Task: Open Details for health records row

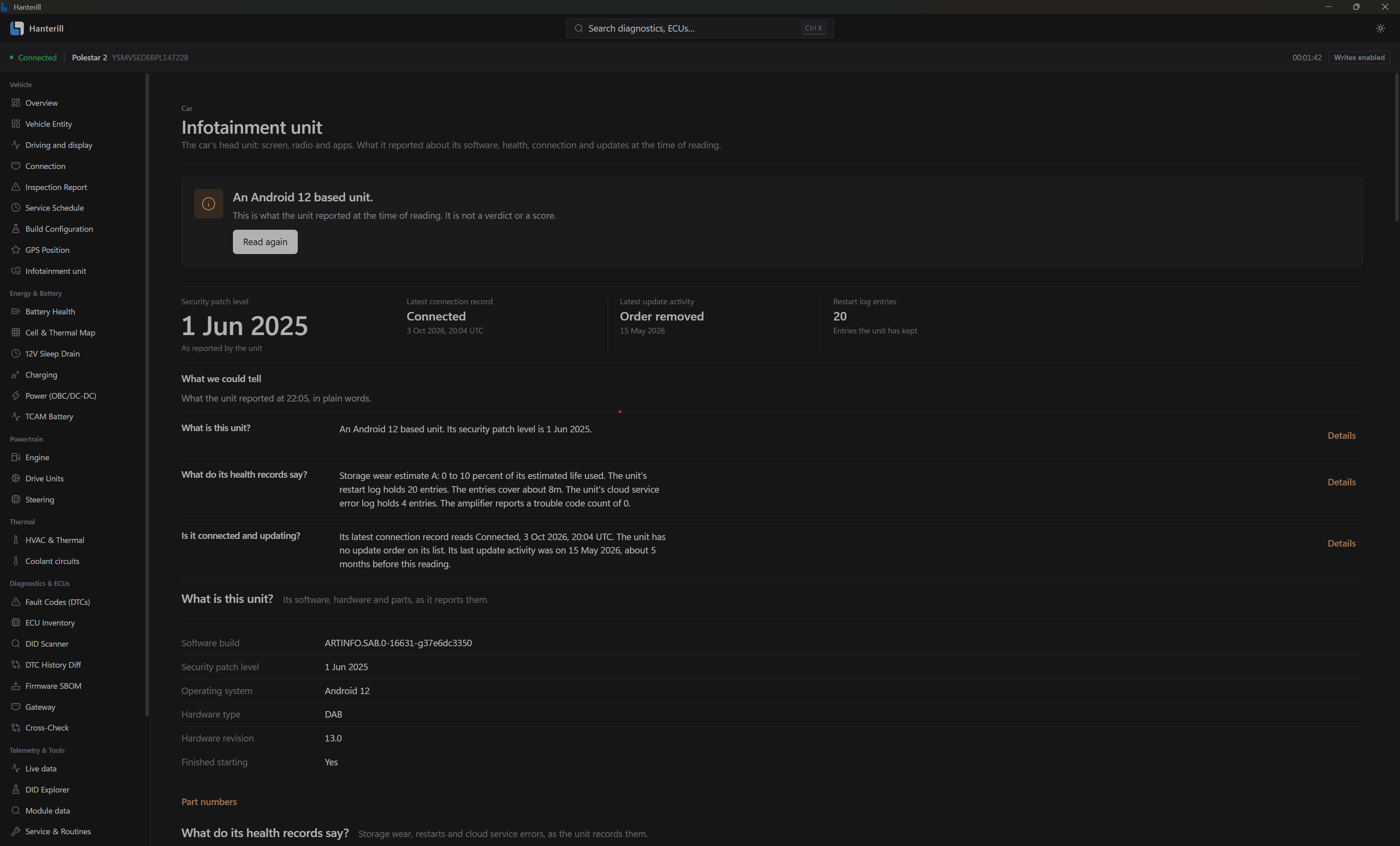Action: coord(1342,483)
